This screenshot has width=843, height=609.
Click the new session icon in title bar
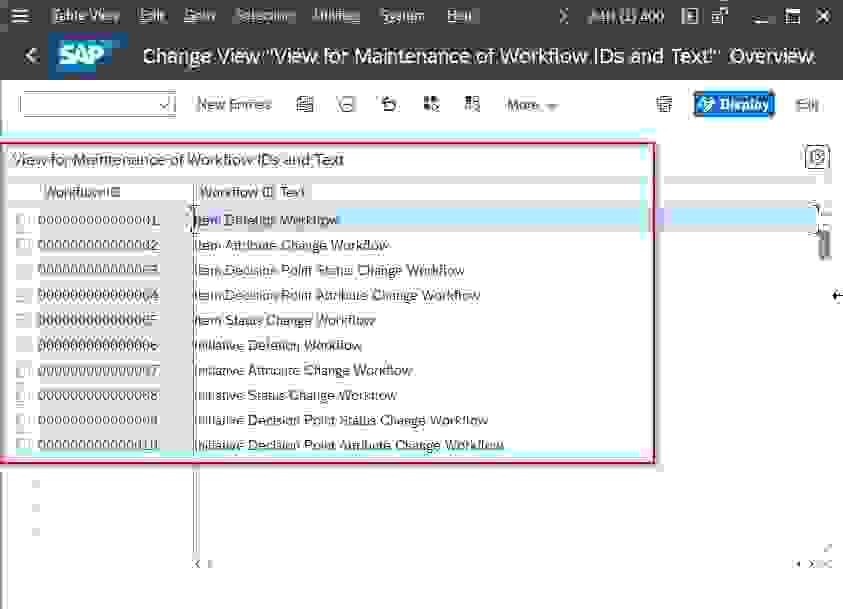point(719,17)
